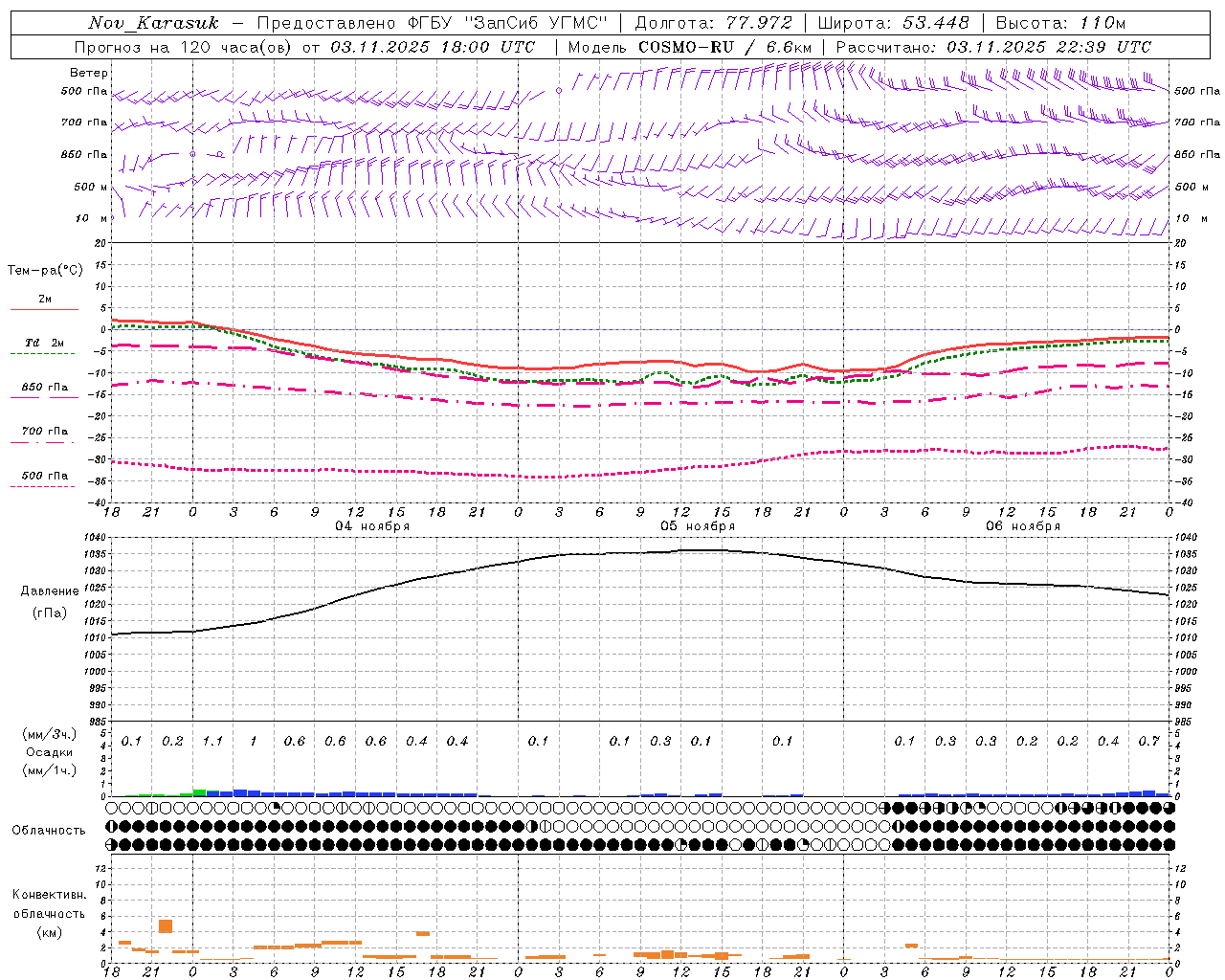Image resolution: width=1225 pixels, height=980 pixels.
Task: Click the '500 гПа' temperature legend entry
Action: click(45, 476)
